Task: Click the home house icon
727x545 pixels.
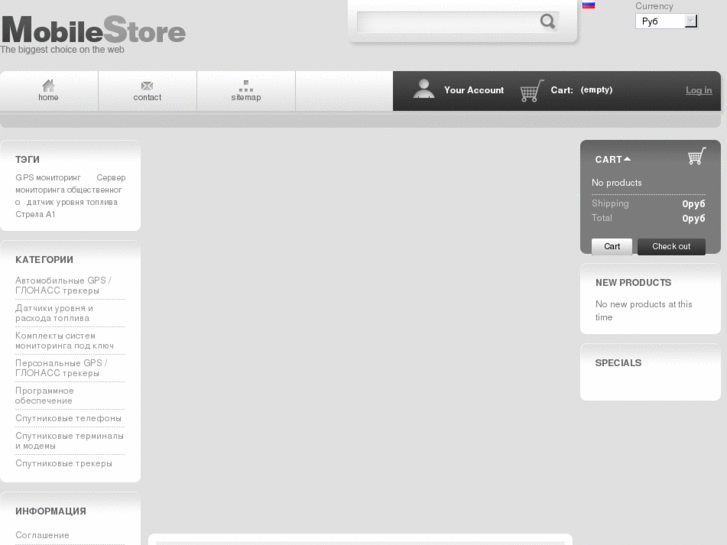Action: (48, 85)
